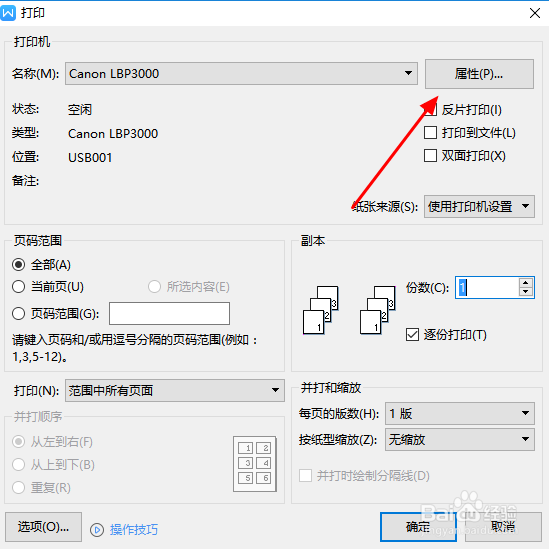Click the page range text input field
The width and height of the screenshot is (549, 549).
click(x=169, y=313)
